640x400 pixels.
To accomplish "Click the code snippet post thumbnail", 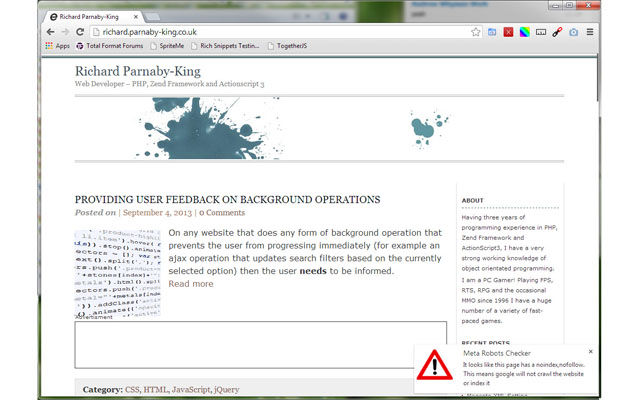I will tap(117, 273).
